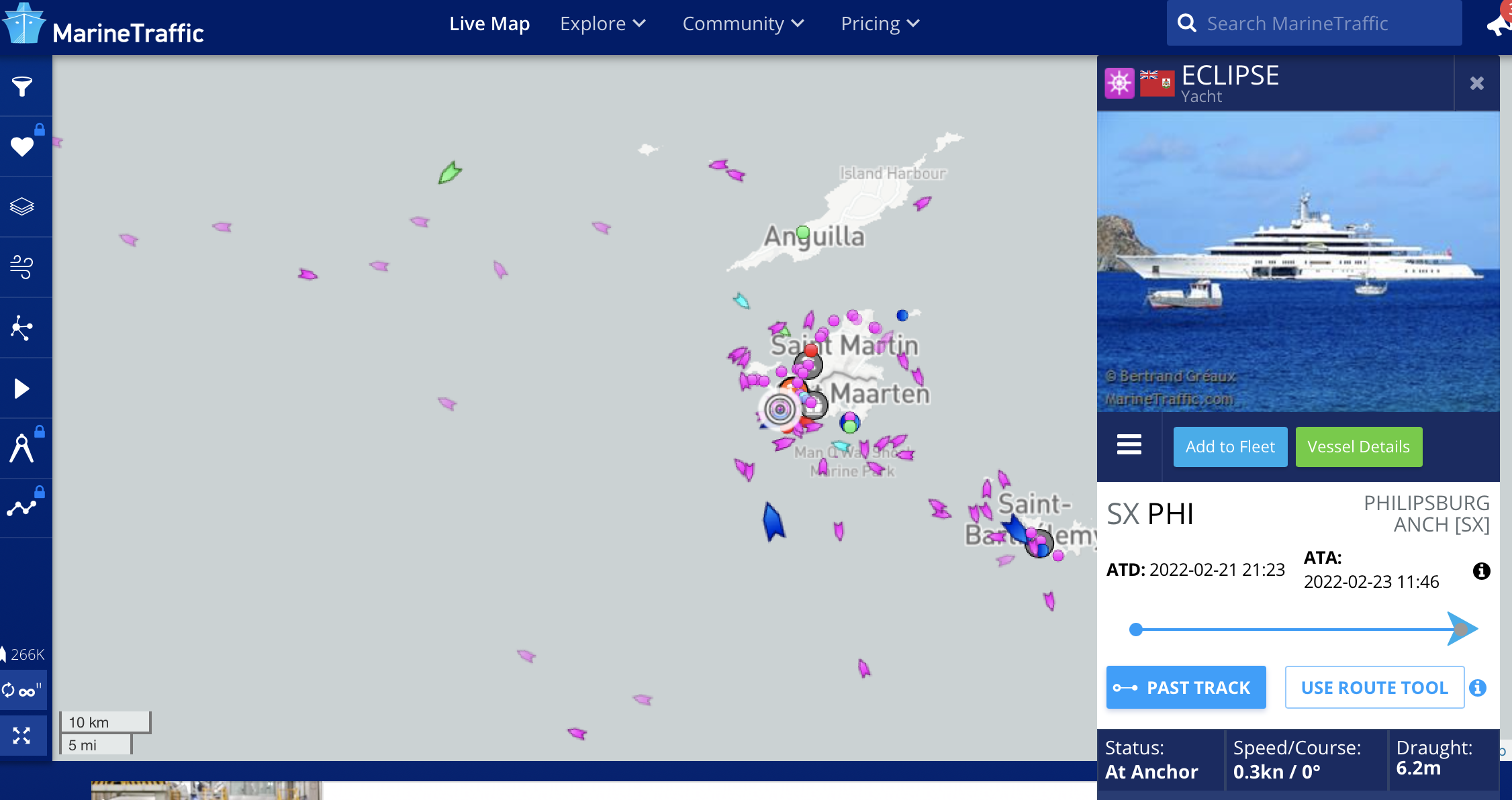
Task: Open the hamburger menu in vessel panel
Action: [x=1129, y=445]
